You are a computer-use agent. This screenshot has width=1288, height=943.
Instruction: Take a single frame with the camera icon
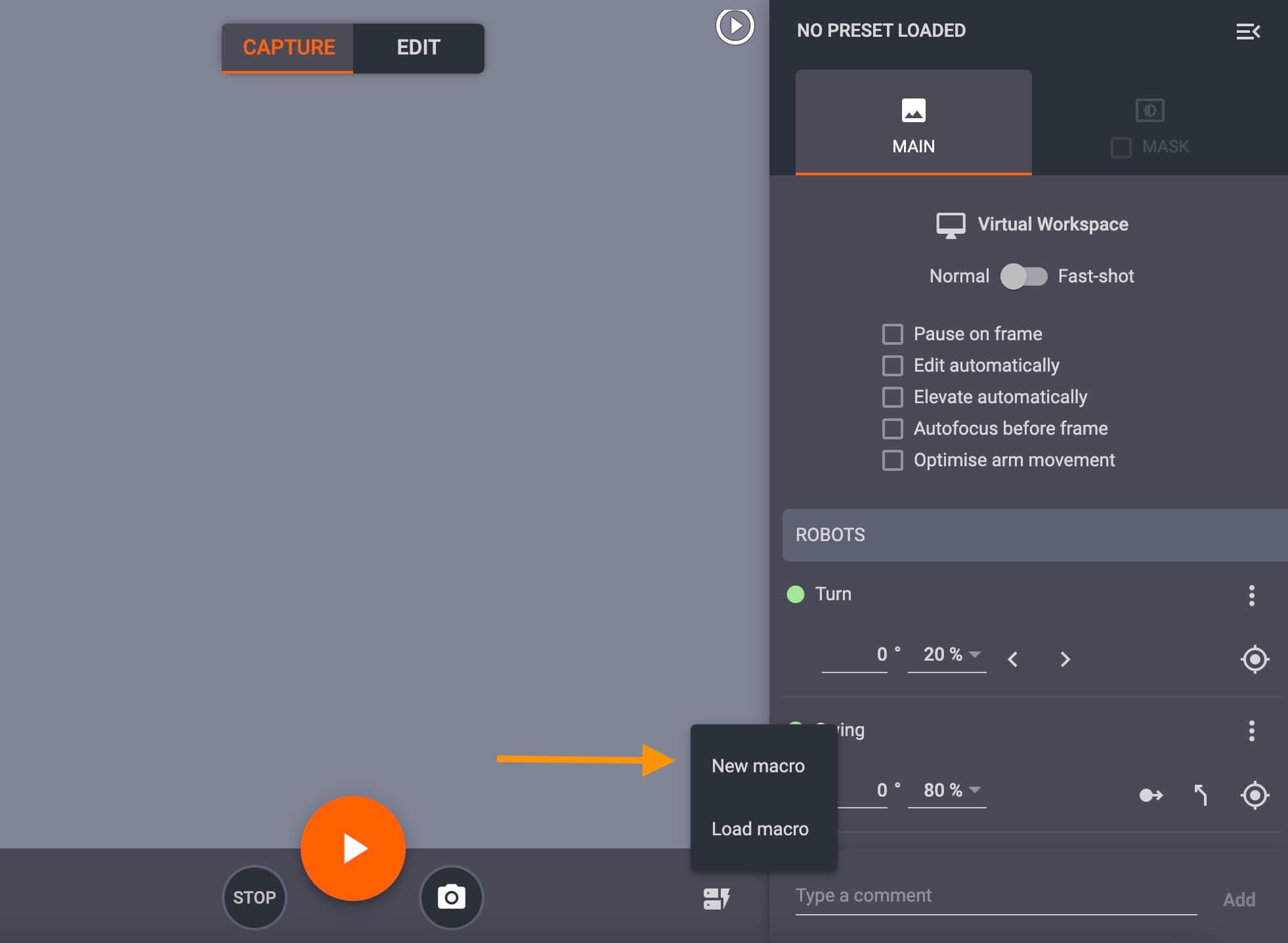click(x=450, y=897)
